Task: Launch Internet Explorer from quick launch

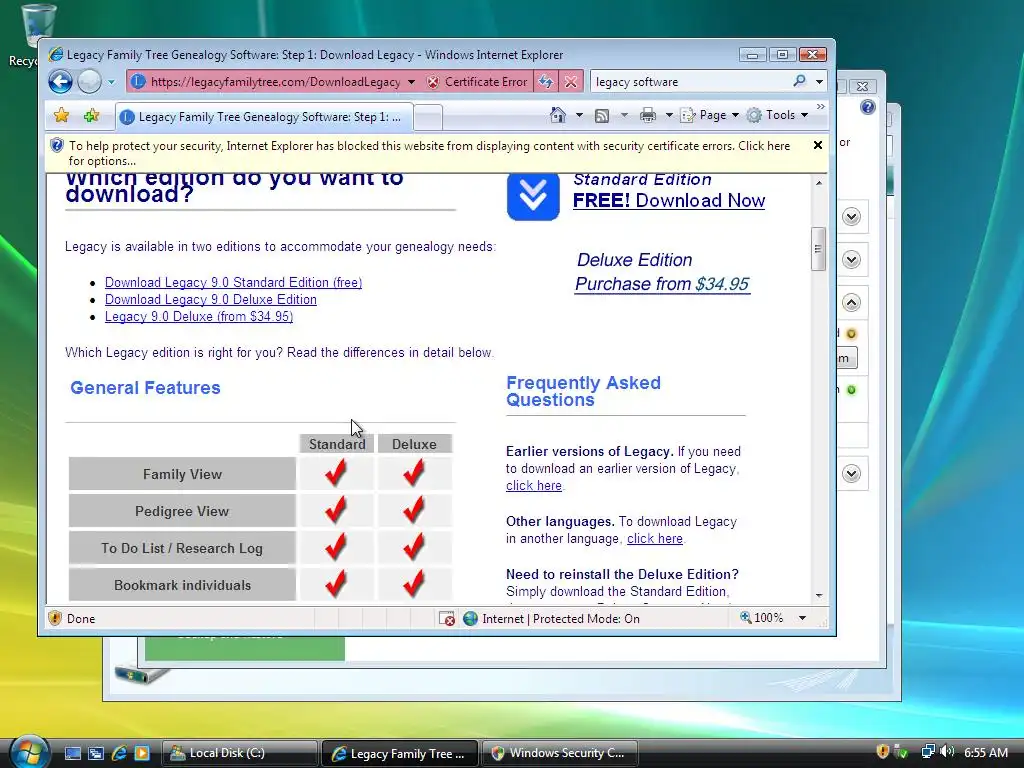Action: (119, 753)
